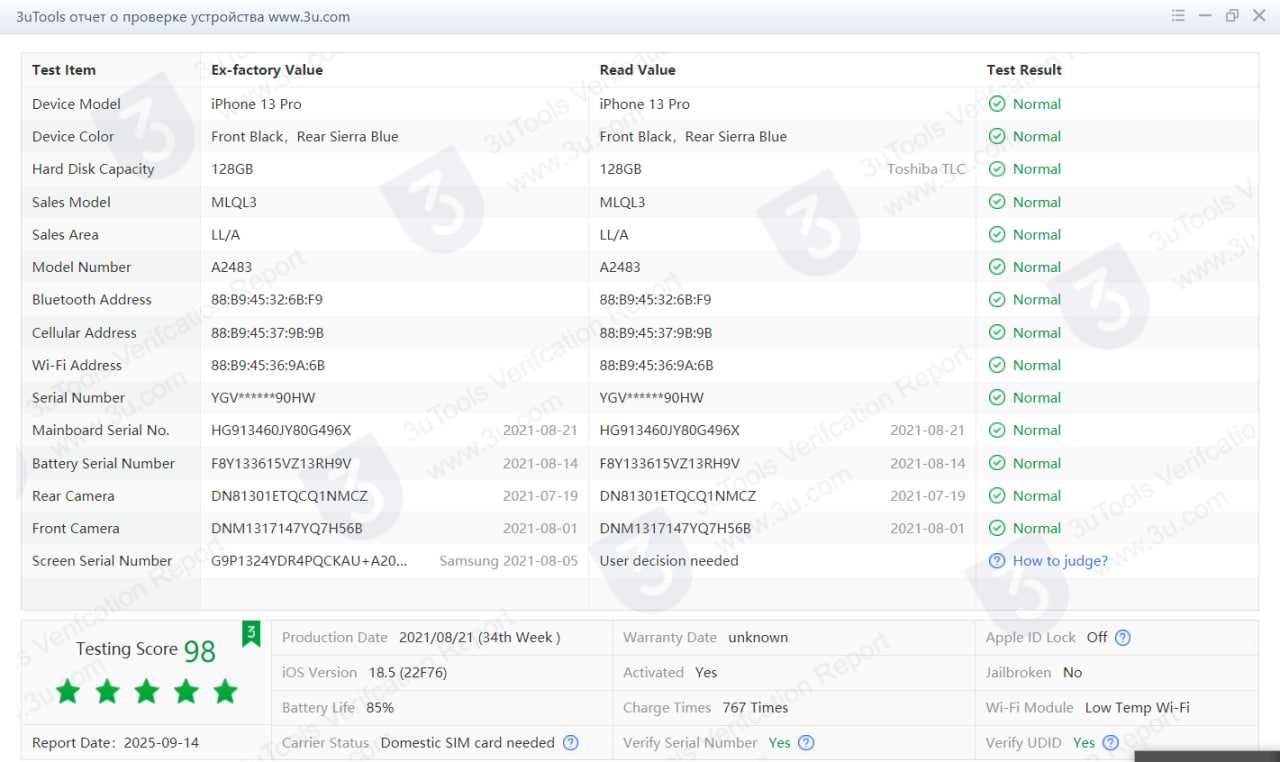
Task: Click the green check in Device Model row
Action: point(996,104)
